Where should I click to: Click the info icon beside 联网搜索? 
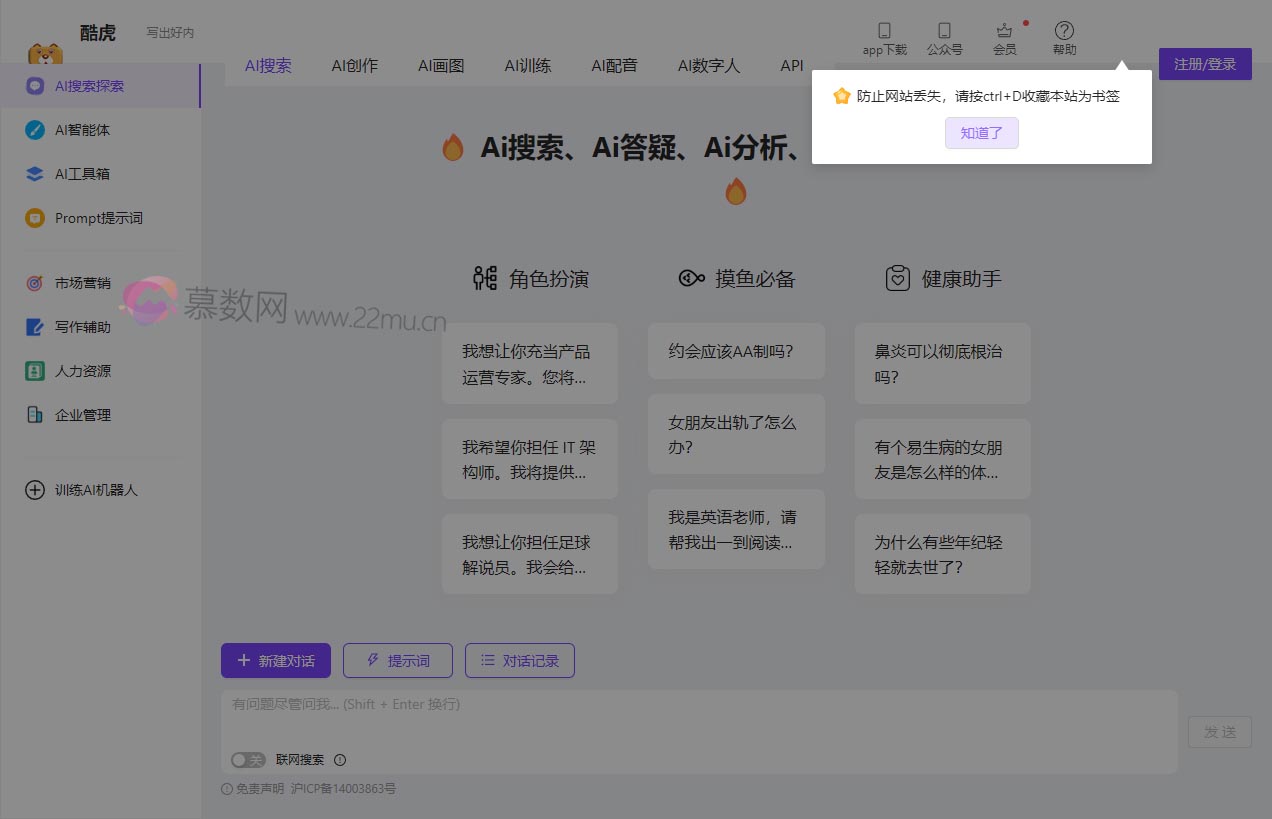pyautogui.click(x=340, y=760)
